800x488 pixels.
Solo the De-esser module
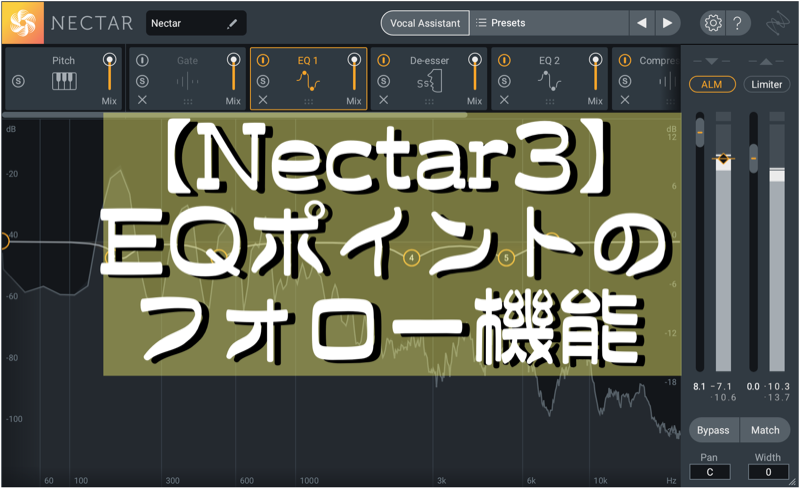[384, 81]
